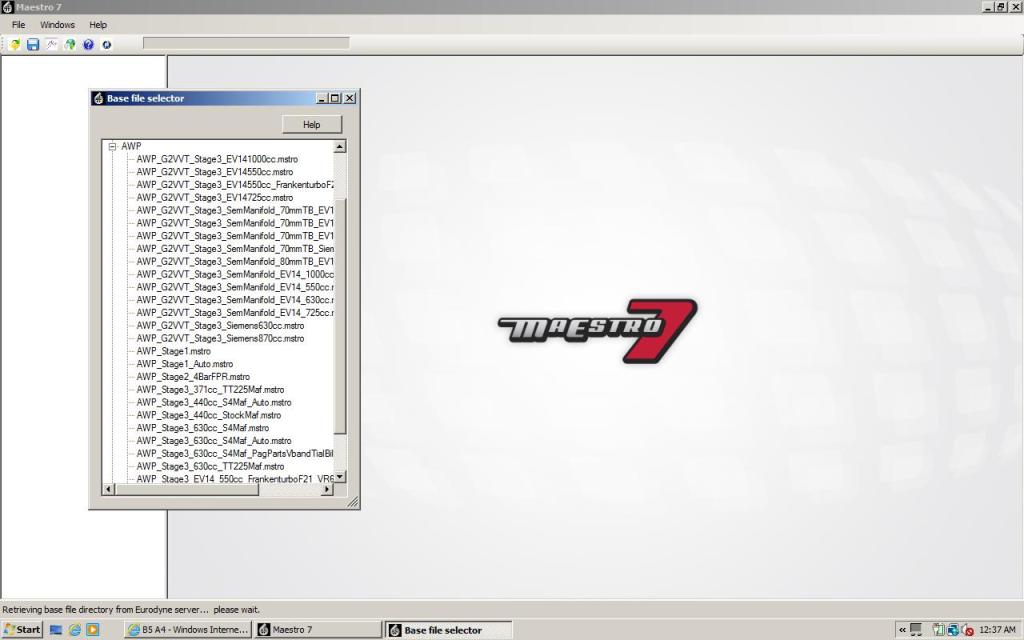Image resolution: width=1024 pixels, height=640 pixels.
Task: Click the network connection tray icon
Action: (x=953, y=630)
